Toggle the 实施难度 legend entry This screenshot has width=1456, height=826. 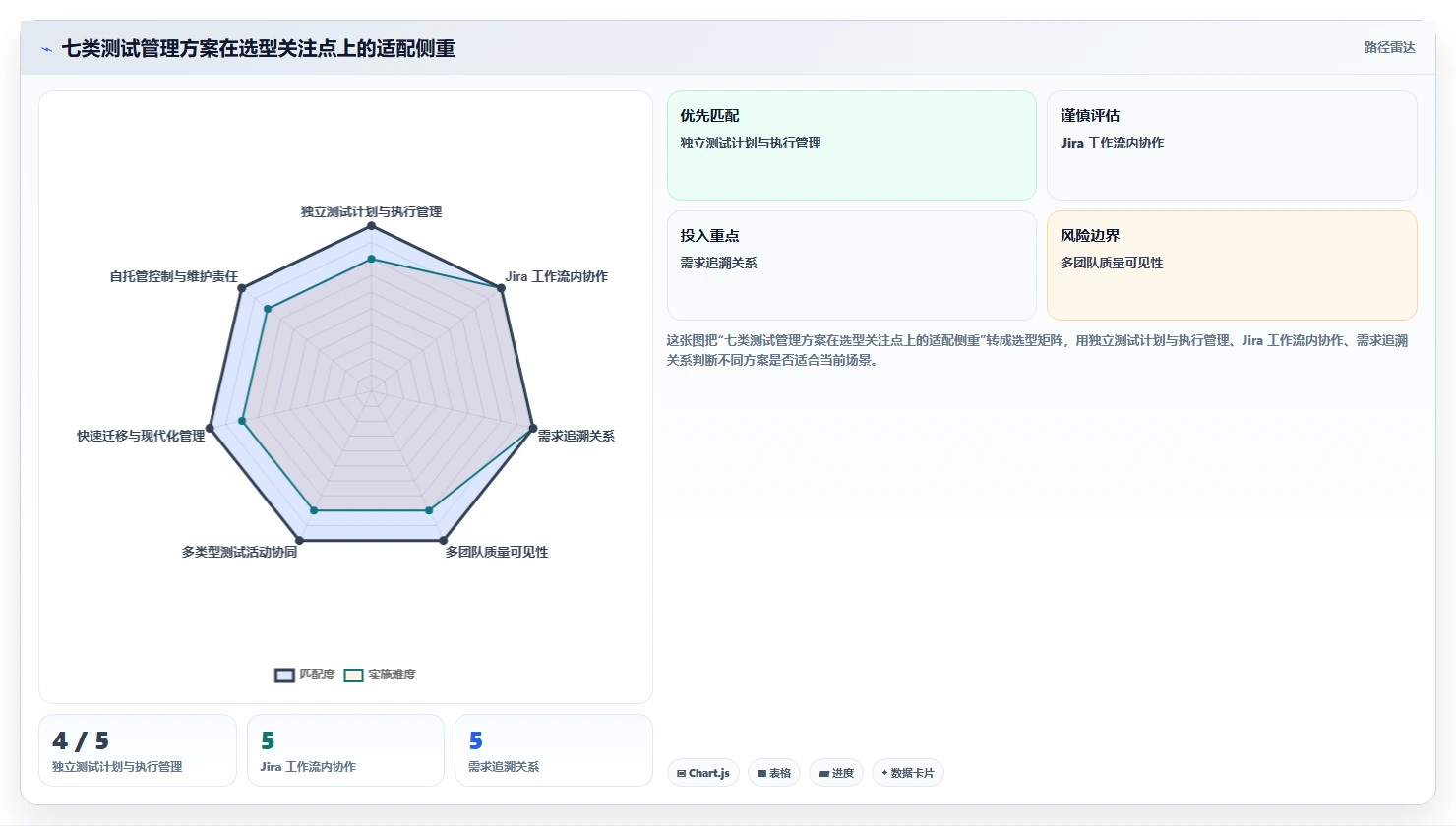pyautogui.click(x=380, y=675)
